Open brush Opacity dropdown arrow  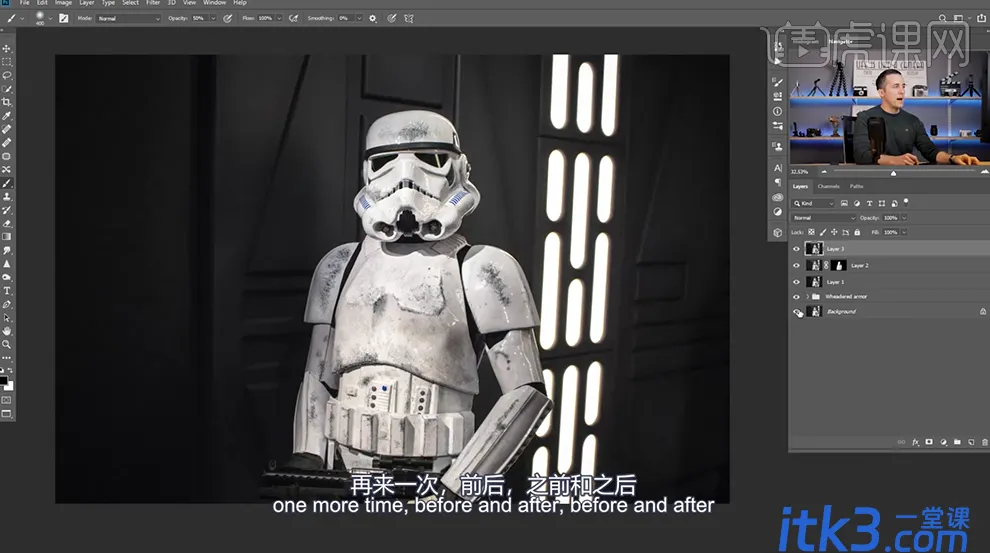[213, 18]
